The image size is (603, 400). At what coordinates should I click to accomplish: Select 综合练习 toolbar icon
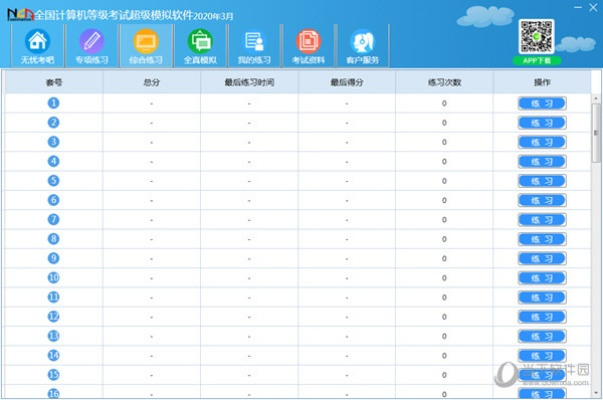coord(146,45)
